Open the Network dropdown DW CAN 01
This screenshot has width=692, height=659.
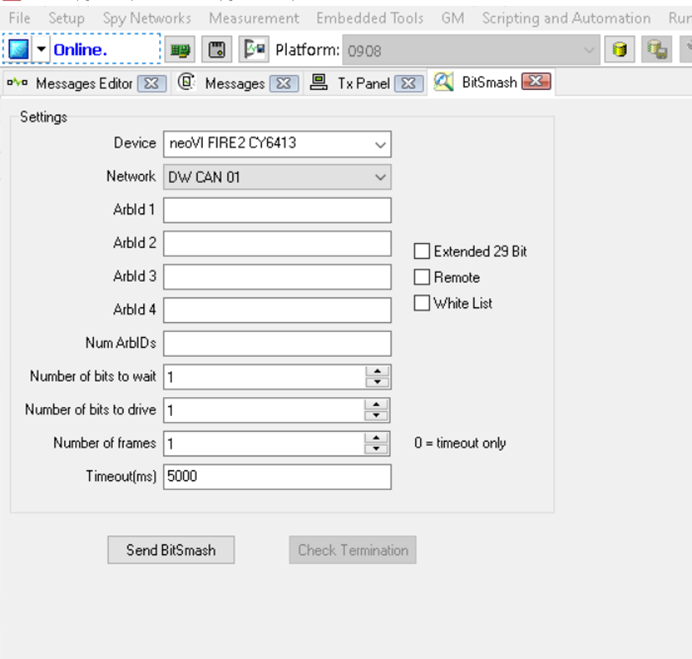click(x=277, y=177)
